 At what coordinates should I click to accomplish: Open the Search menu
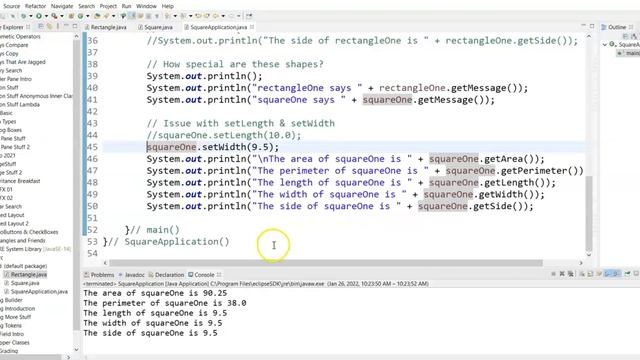coord(87,6)
